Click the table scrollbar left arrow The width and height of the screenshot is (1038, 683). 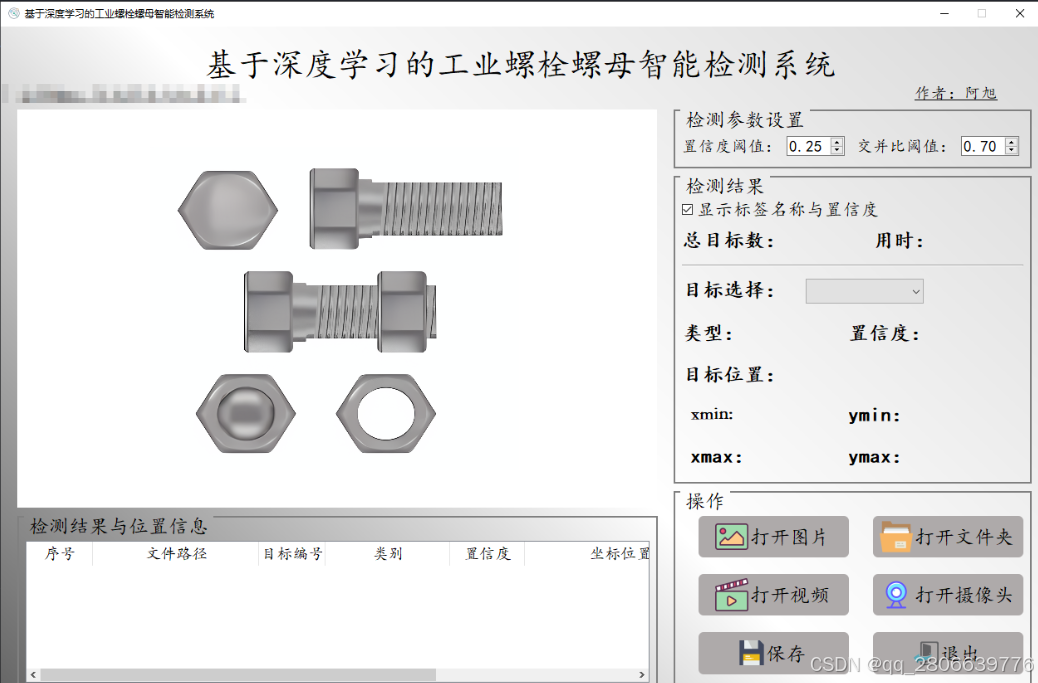click(x=33, y=674)
